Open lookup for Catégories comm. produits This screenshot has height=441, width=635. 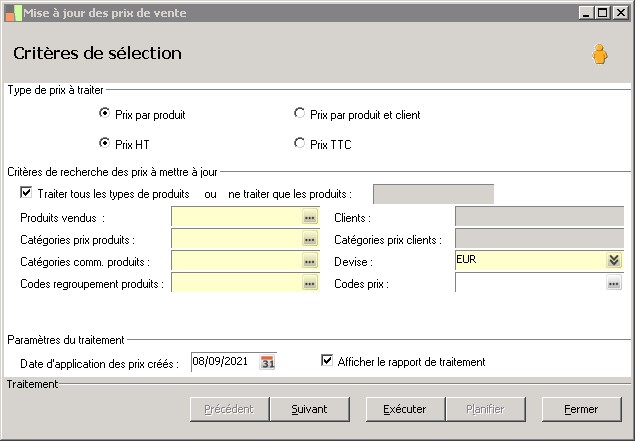pyautogui.click(x=310, y=262)
